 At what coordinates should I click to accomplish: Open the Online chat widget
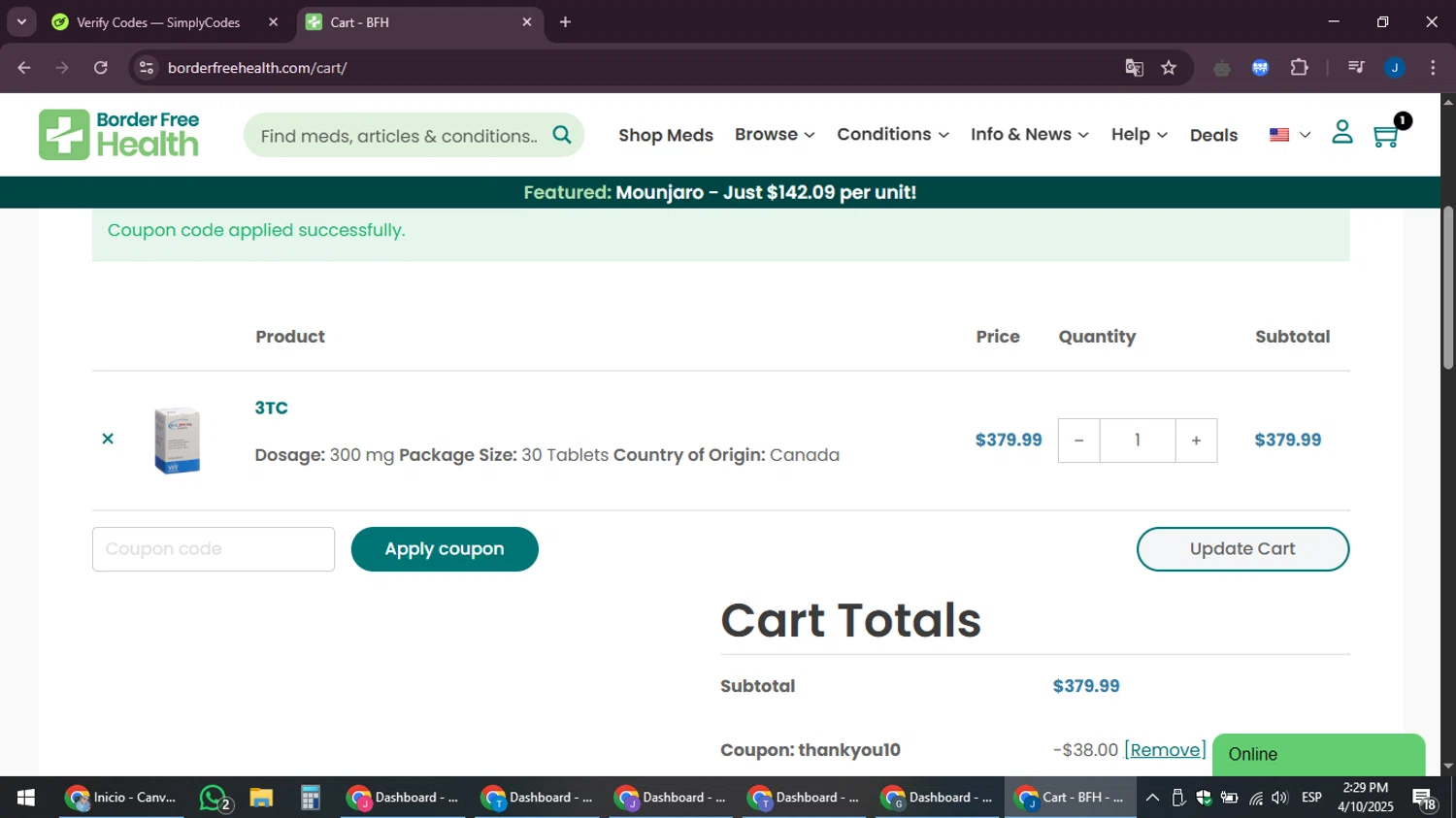(x=1318, y=755)
